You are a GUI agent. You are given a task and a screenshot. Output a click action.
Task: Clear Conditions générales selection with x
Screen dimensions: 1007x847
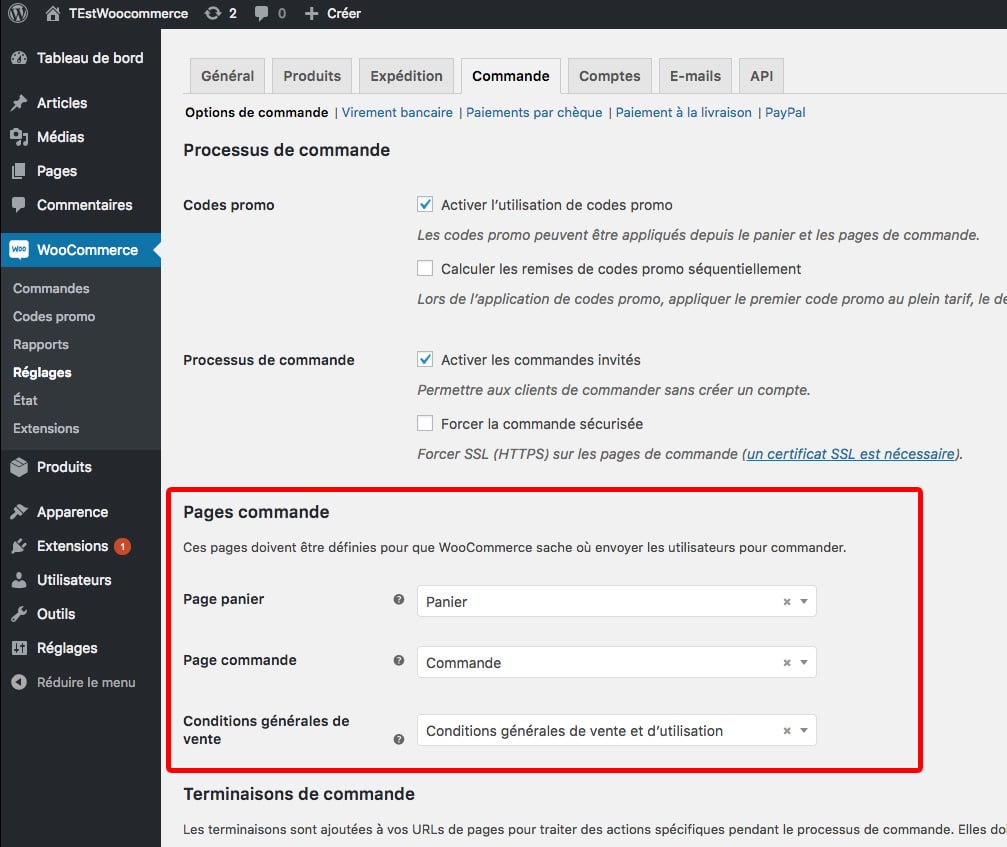(787, 731)
